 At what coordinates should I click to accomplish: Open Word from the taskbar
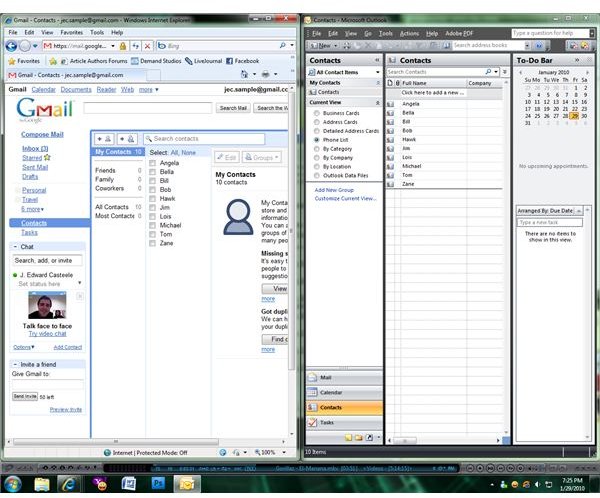[x=129, y=484]
